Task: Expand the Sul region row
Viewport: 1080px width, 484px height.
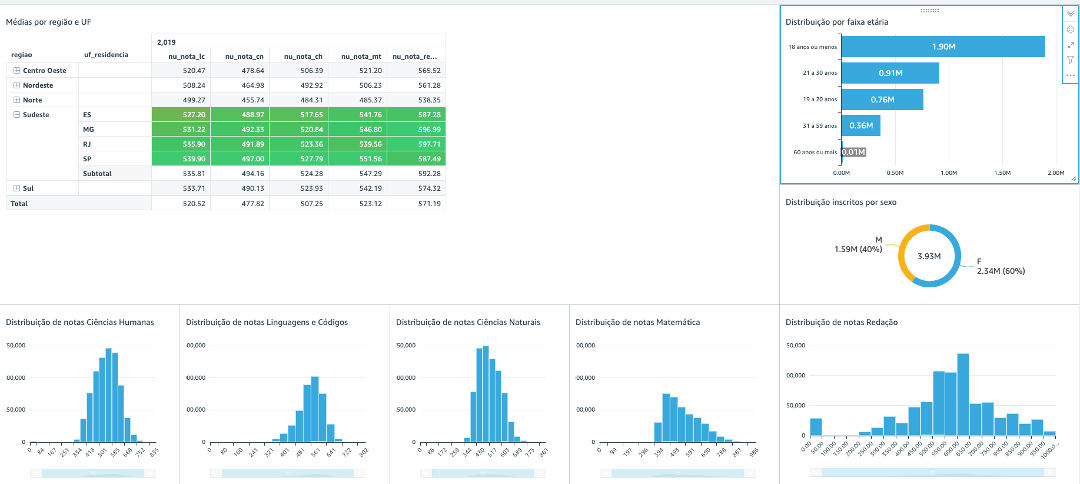Action: [x=17, y=188]
